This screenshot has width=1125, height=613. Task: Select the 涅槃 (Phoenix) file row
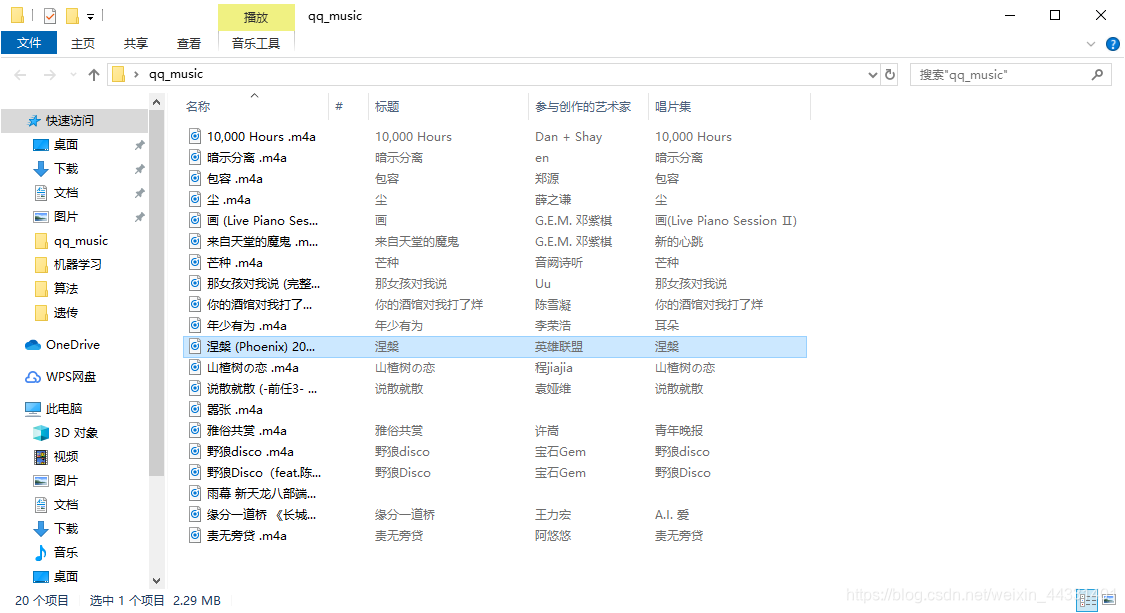(495, 347)
